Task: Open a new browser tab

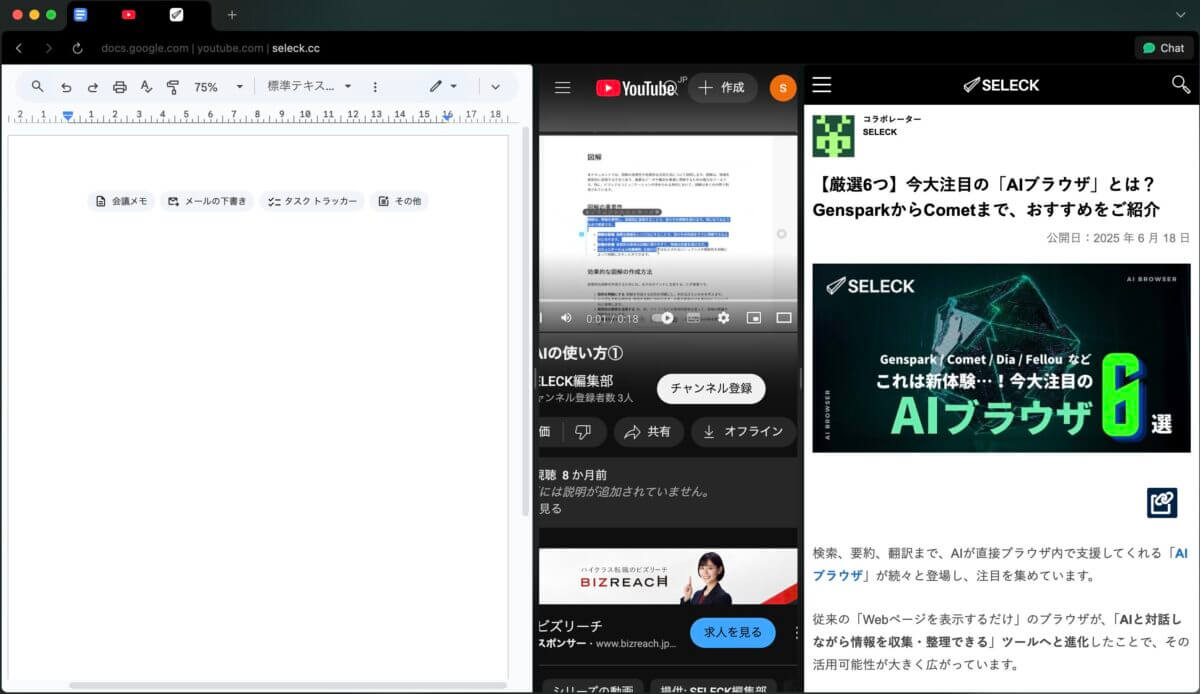Action: click(232, 15)
